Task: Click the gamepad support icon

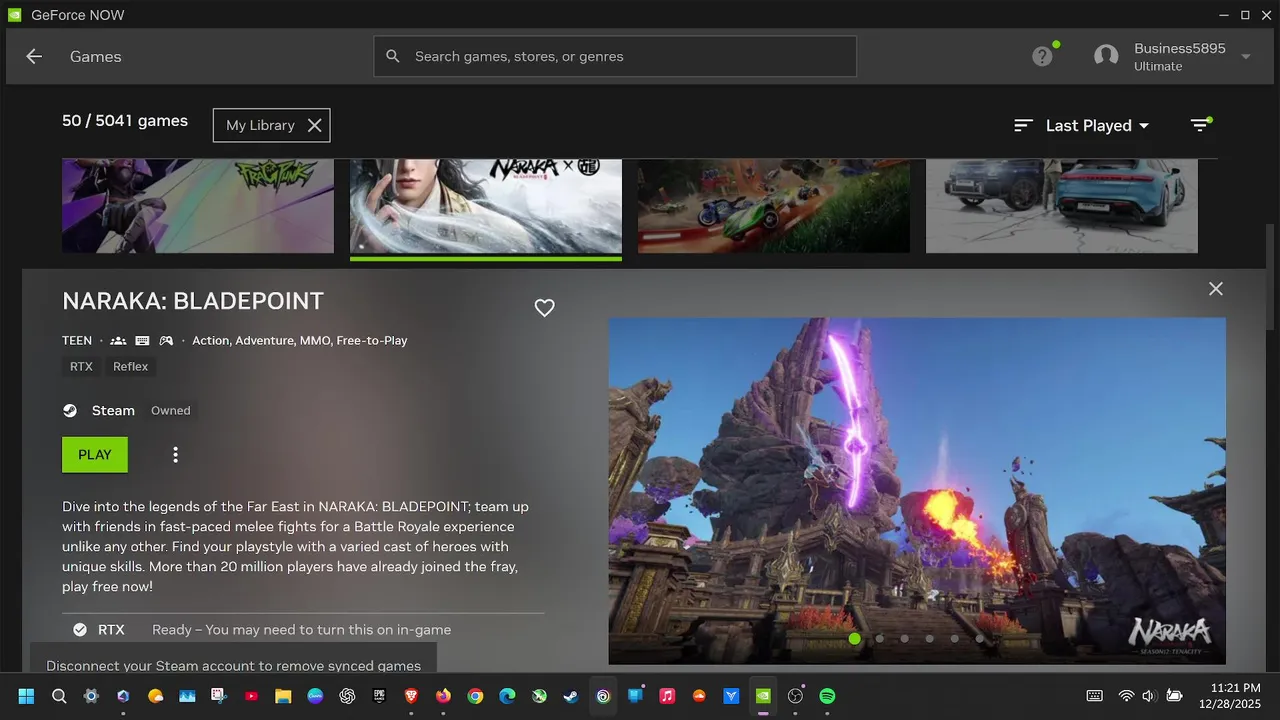Action: click(166, 340)
